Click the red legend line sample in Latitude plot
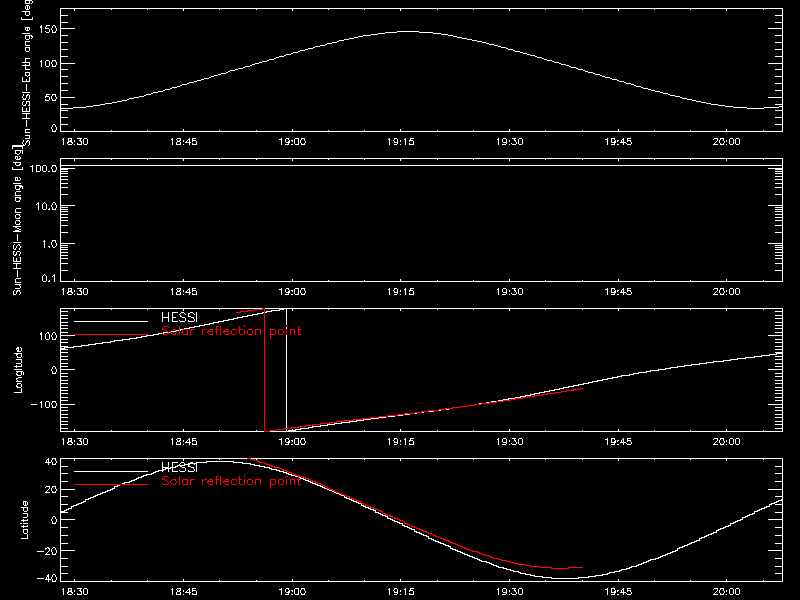This screenshot has height=600, width=800. click(111, 485)
